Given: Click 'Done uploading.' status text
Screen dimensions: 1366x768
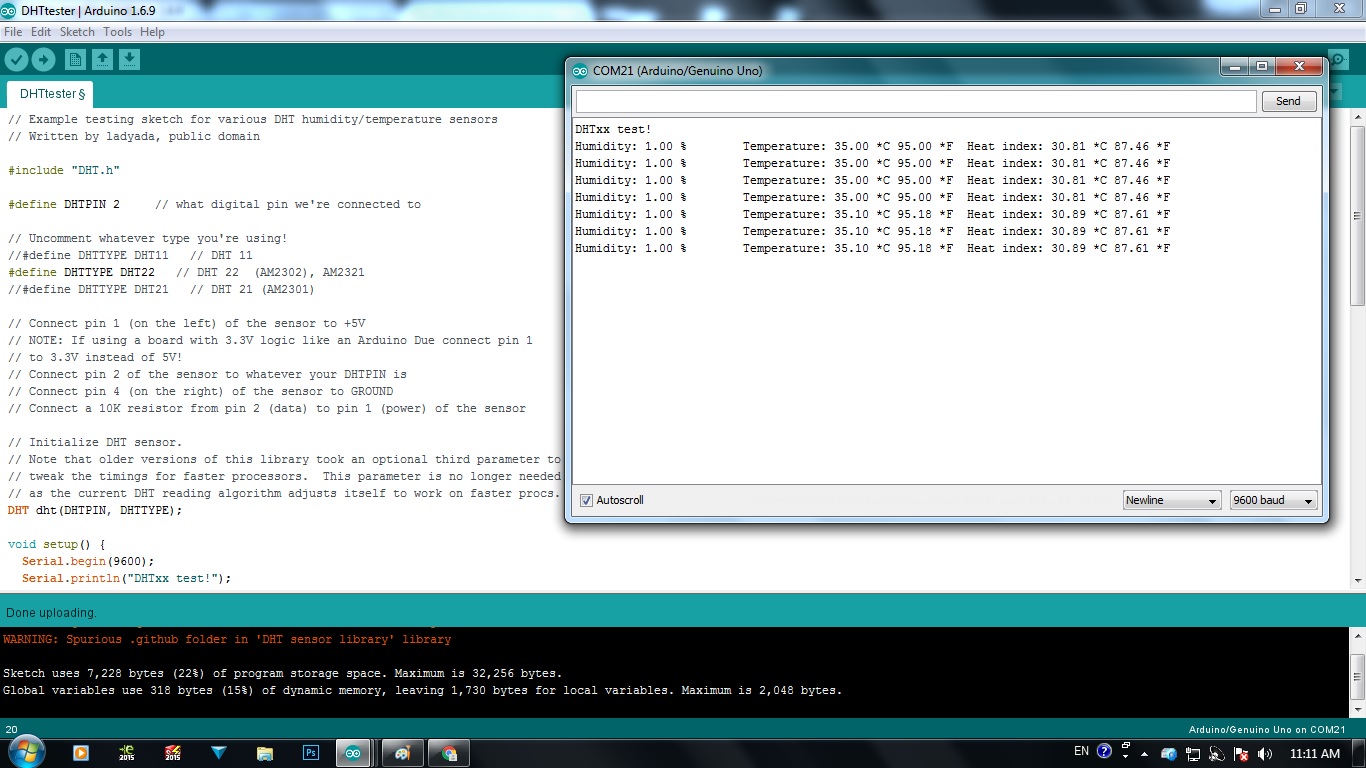Looking at the screenshot, I should (51, 612).
